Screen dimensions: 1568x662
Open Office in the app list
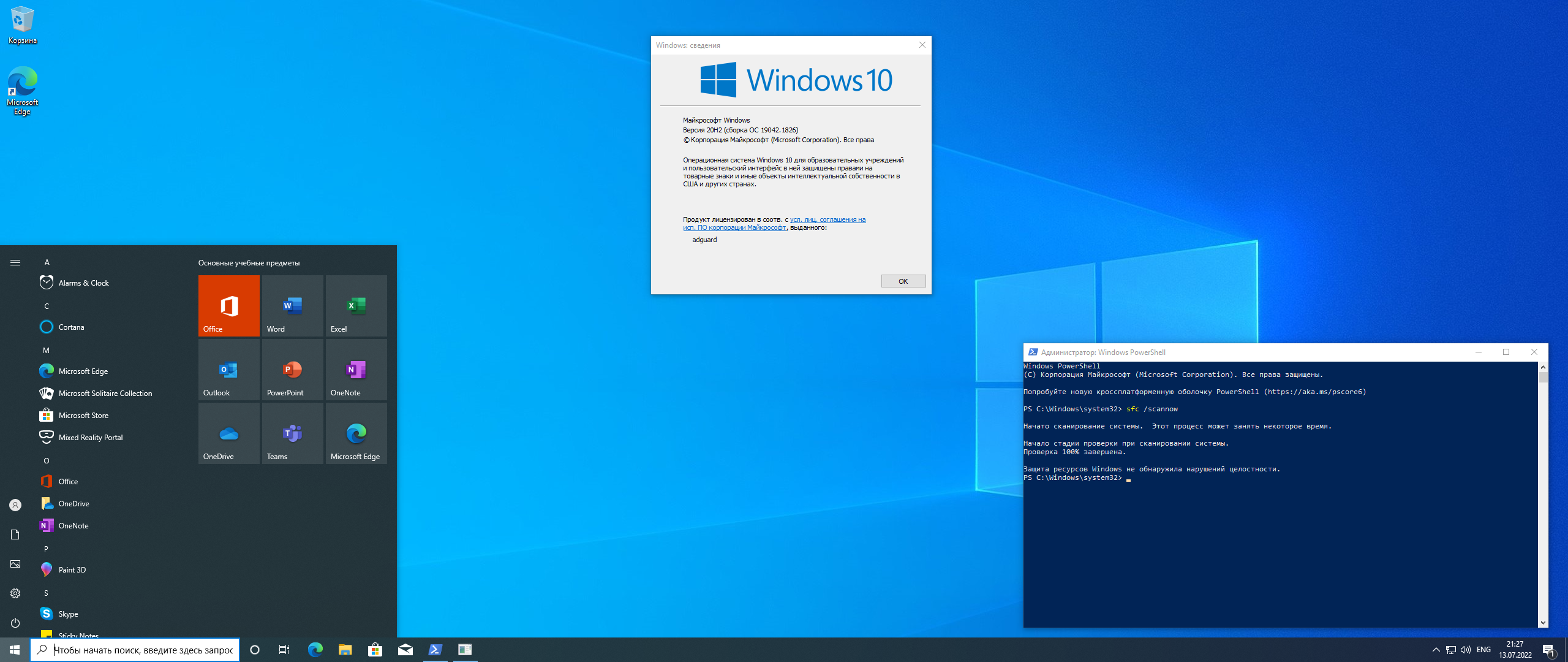(x=110, y=481)
